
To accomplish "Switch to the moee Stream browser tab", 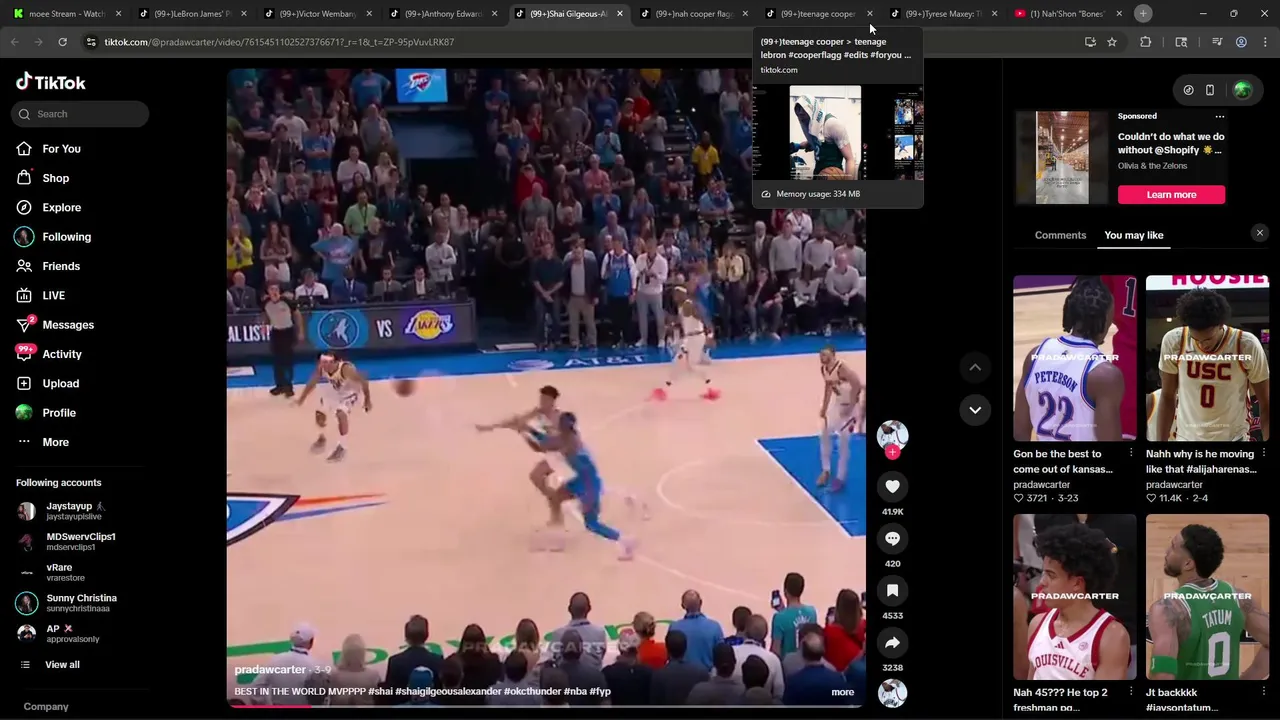I will coord(66,14).
